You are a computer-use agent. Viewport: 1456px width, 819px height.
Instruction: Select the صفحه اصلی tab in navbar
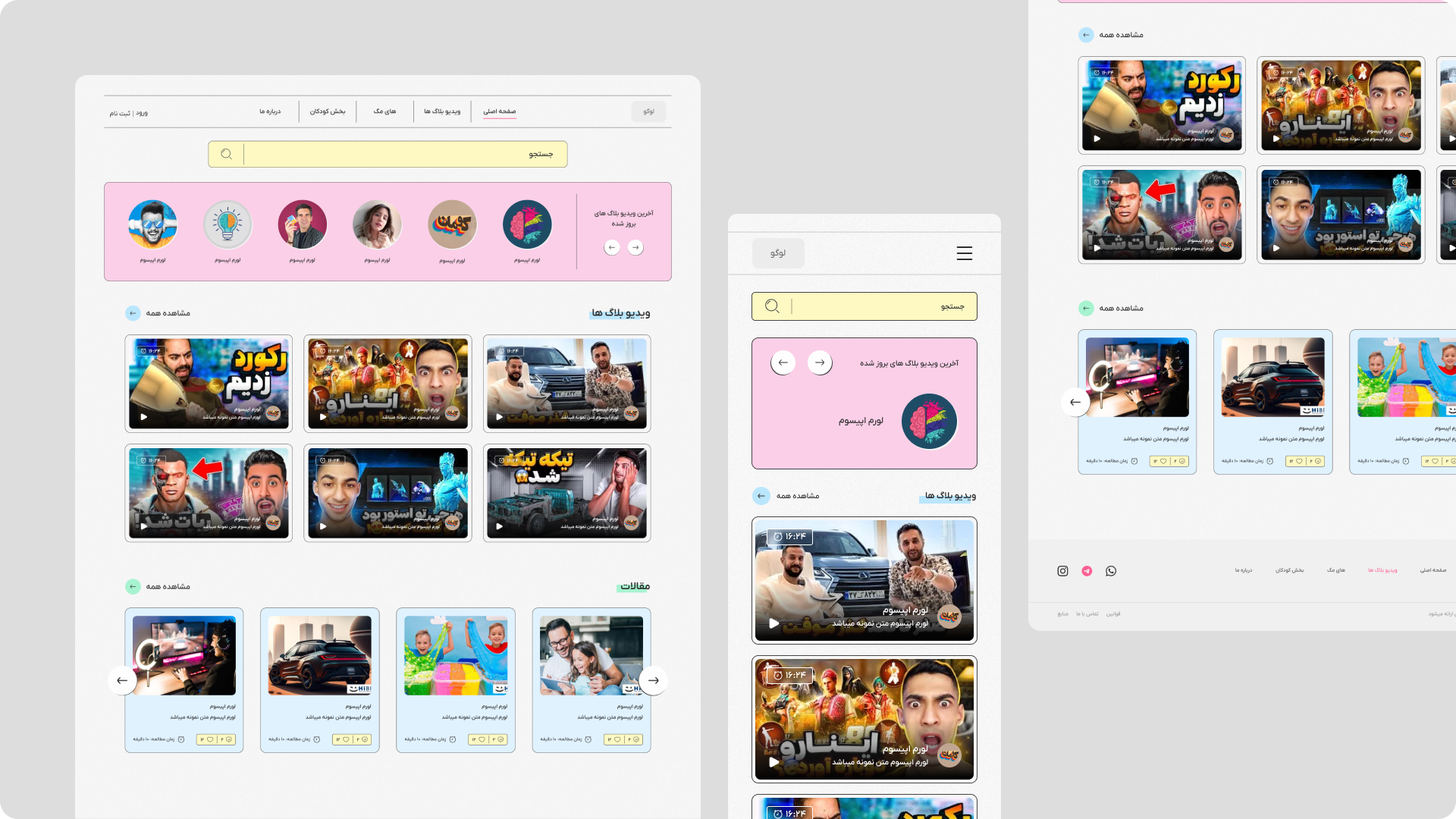pyautogui.click(x=499, y=111)
